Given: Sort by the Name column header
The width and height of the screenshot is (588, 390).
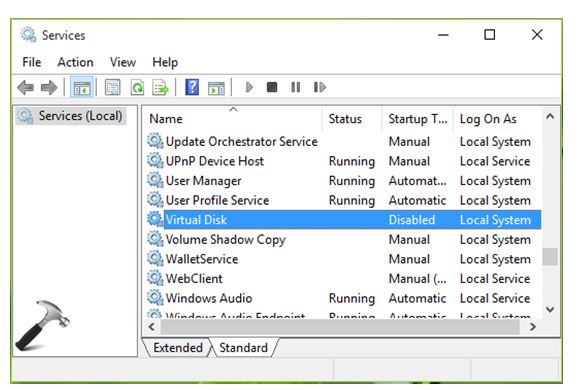Looking at the screenshot, I should coord(232,119).
